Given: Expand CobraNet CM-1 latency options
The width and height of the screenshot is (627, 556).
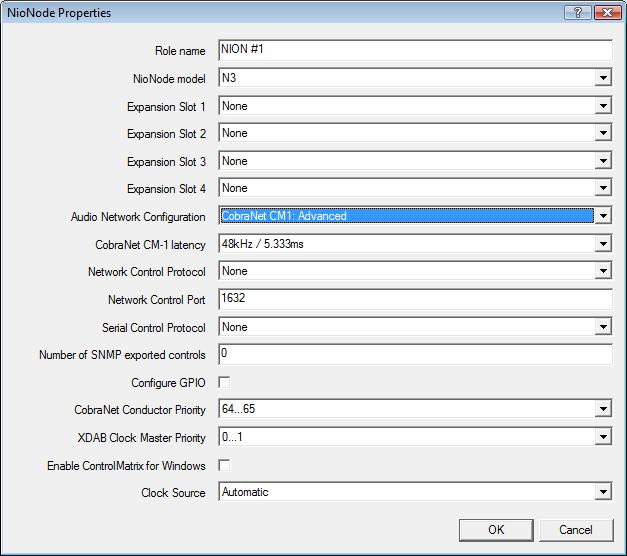Looking at the screenshot, I should pyautogui.click(x=603, y=244).
